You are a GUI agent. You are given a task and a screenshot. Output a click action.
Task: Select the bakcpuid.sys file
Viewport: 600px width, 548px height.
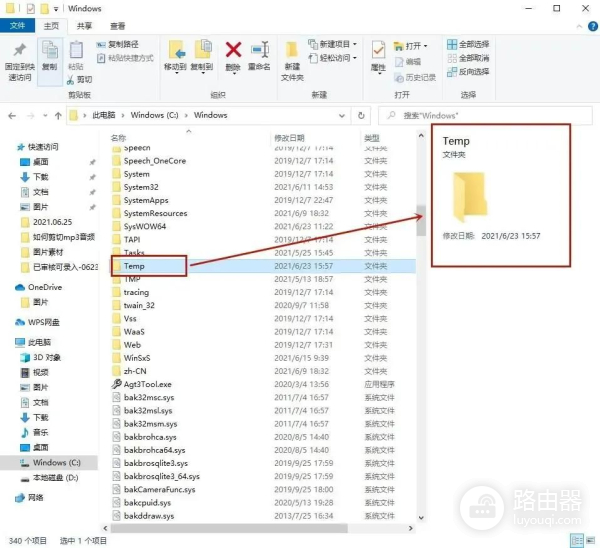[x=147, y=503]
